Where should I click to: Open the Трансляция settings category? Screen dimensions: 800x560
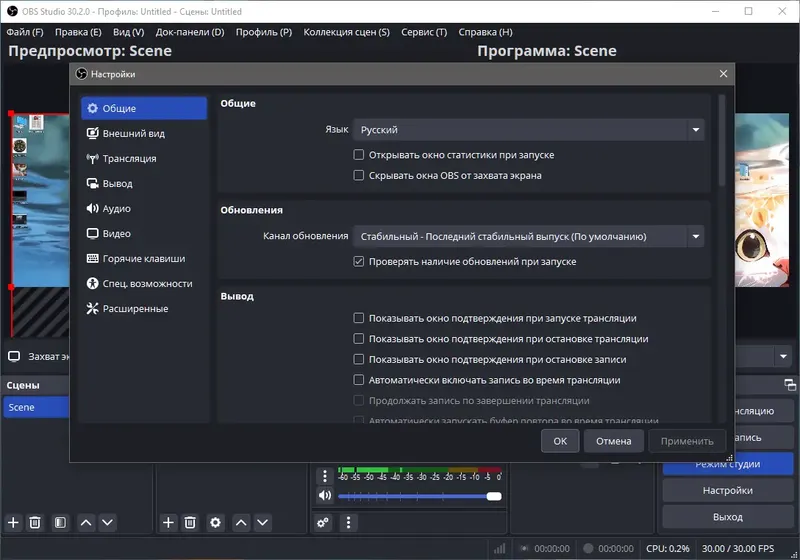tap(144, 158)
